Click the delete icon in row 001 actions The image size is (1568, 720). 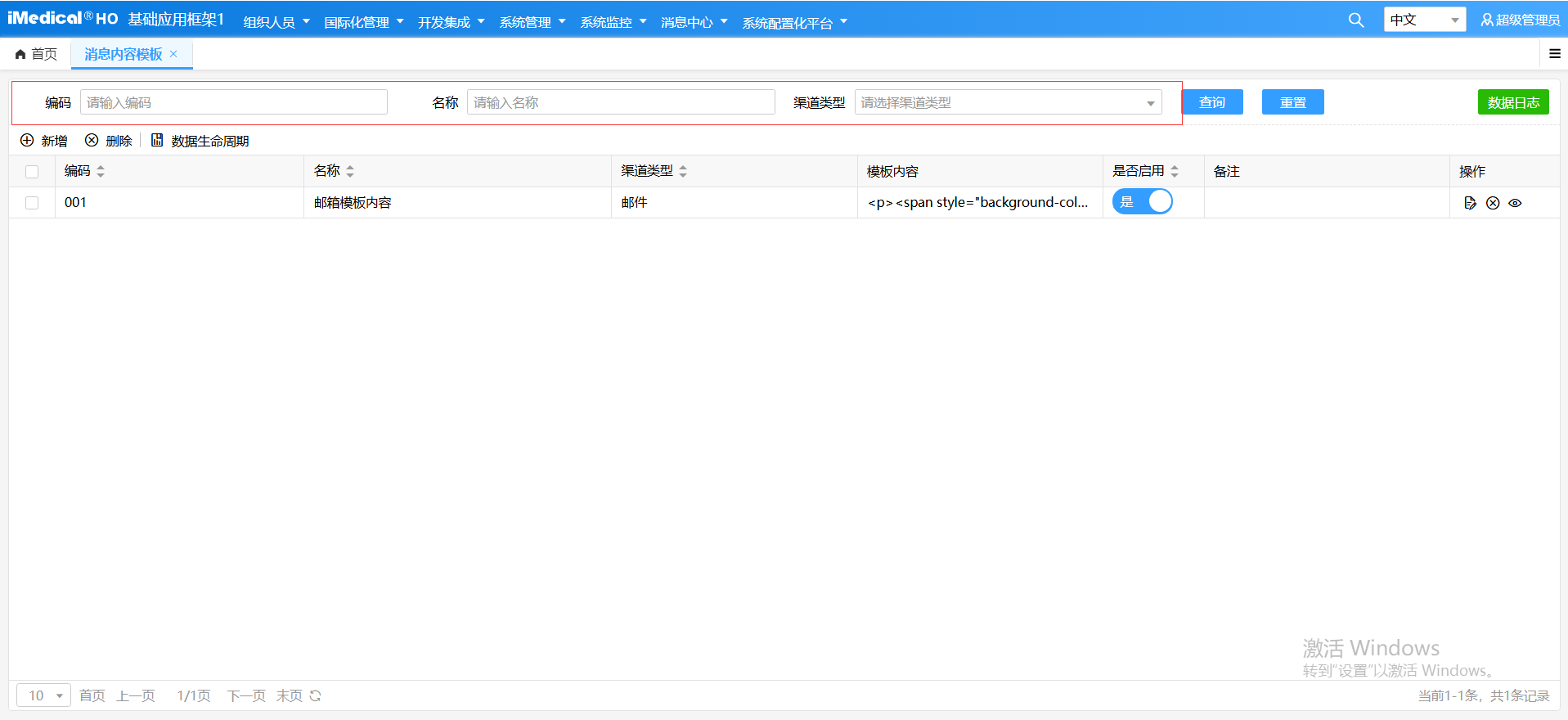(x=1493, y=203)
